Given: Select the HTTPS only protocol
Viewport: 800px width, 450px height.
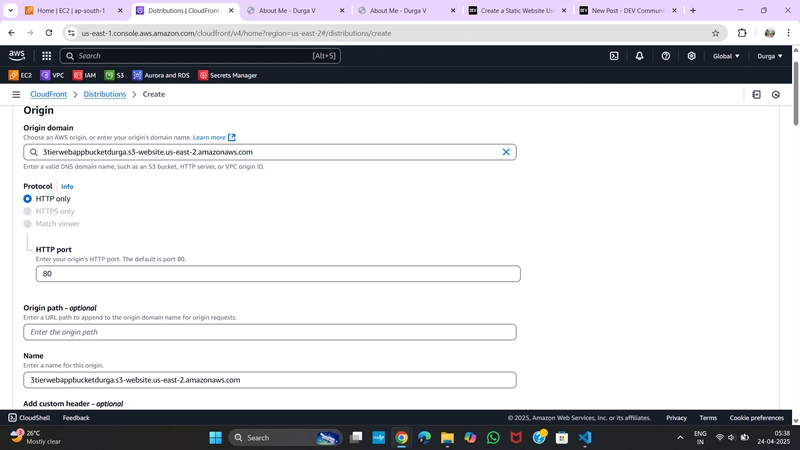Looking at the screenshot, I should click(28, 211).
